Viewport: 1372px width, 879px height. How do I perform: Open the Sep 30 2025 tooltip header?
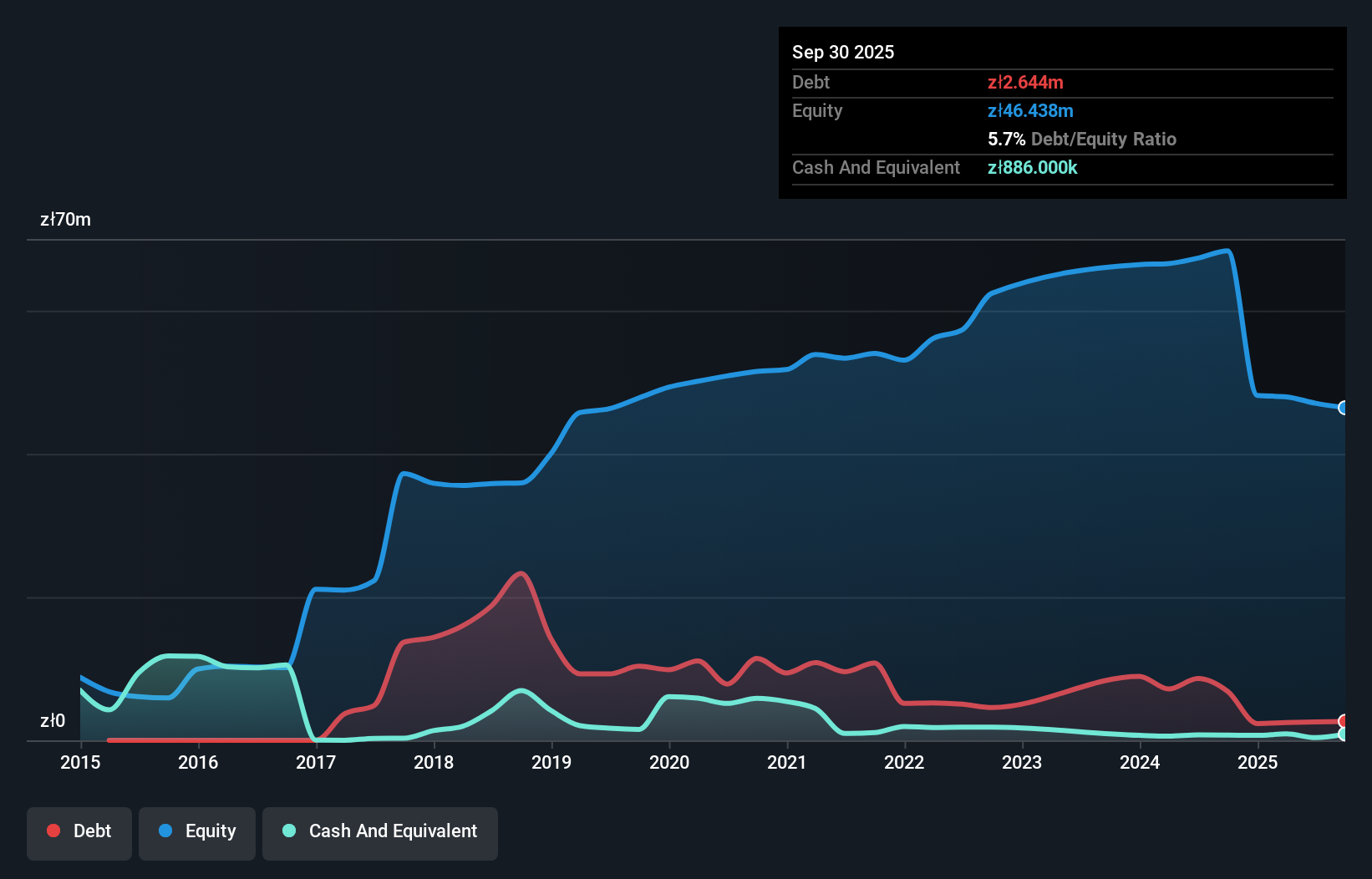[843, 52]
